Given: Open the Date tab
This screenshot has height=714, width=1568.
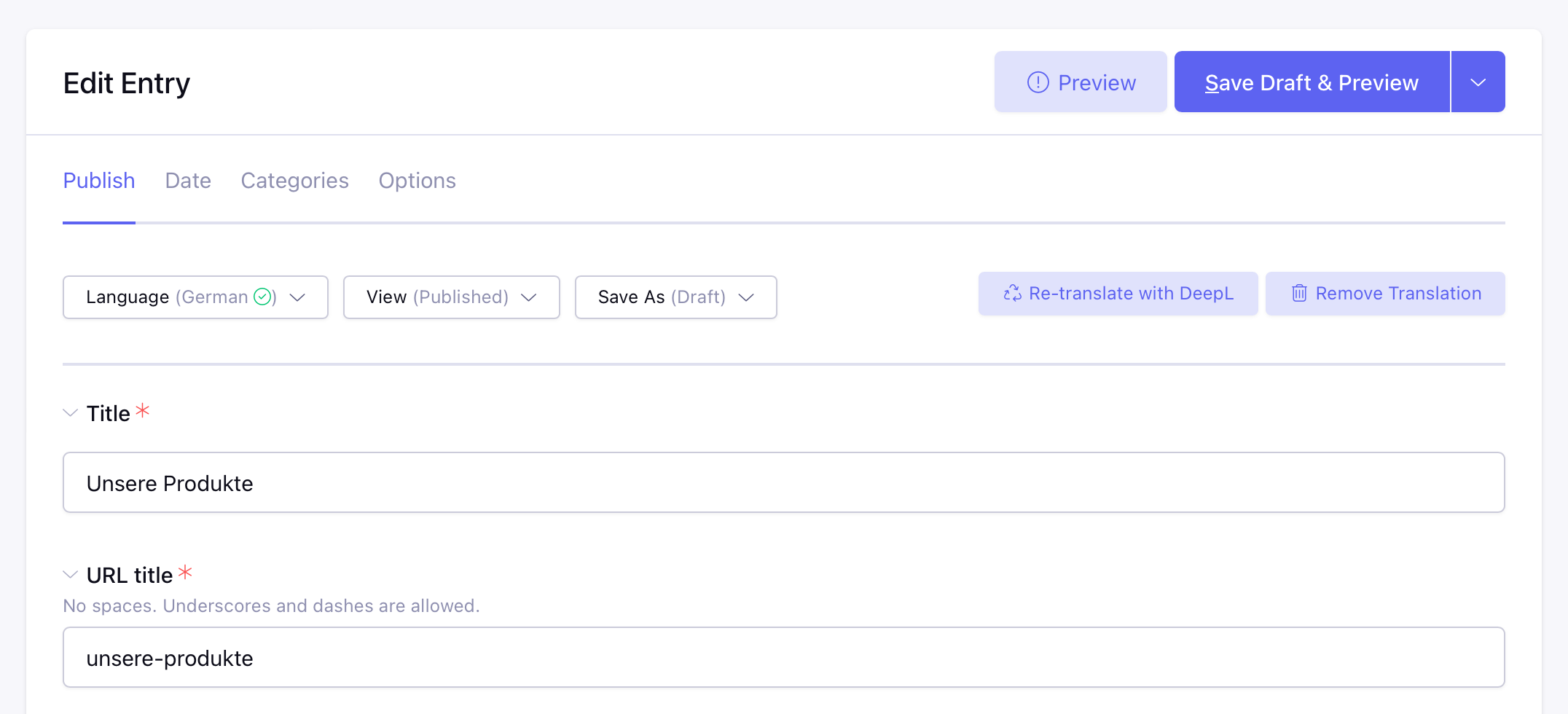Looking at the screenshot, I should (x=188, y=181).
